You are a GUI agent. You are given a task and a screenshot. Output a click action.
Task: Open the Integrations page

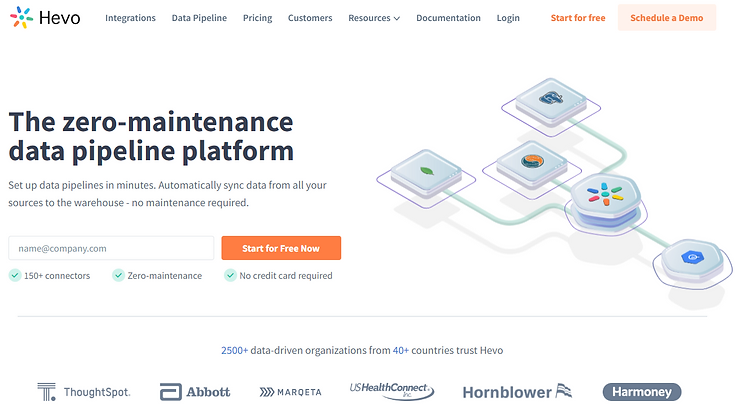click(x=130, y=18)
